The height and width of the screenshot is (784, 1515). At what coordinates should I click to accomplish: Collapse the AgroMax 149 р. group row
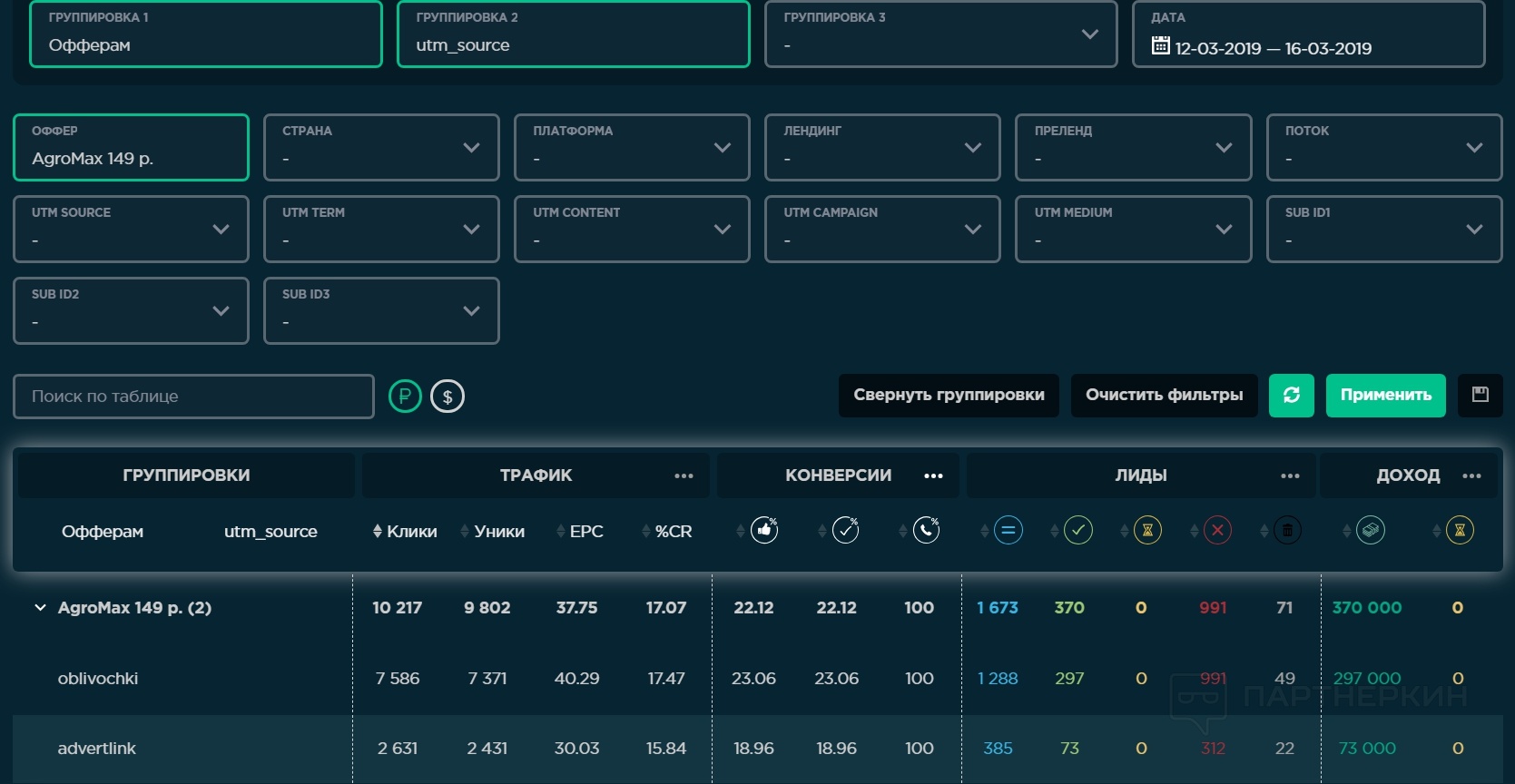[40, 608]
